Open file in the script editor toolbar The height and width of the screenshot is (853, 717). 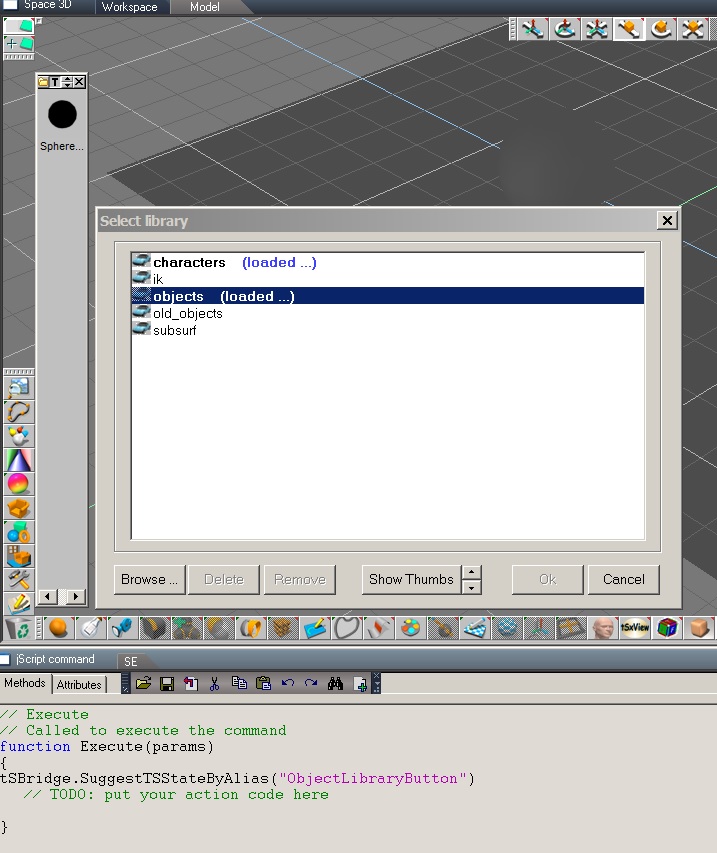tap(144, 683)
